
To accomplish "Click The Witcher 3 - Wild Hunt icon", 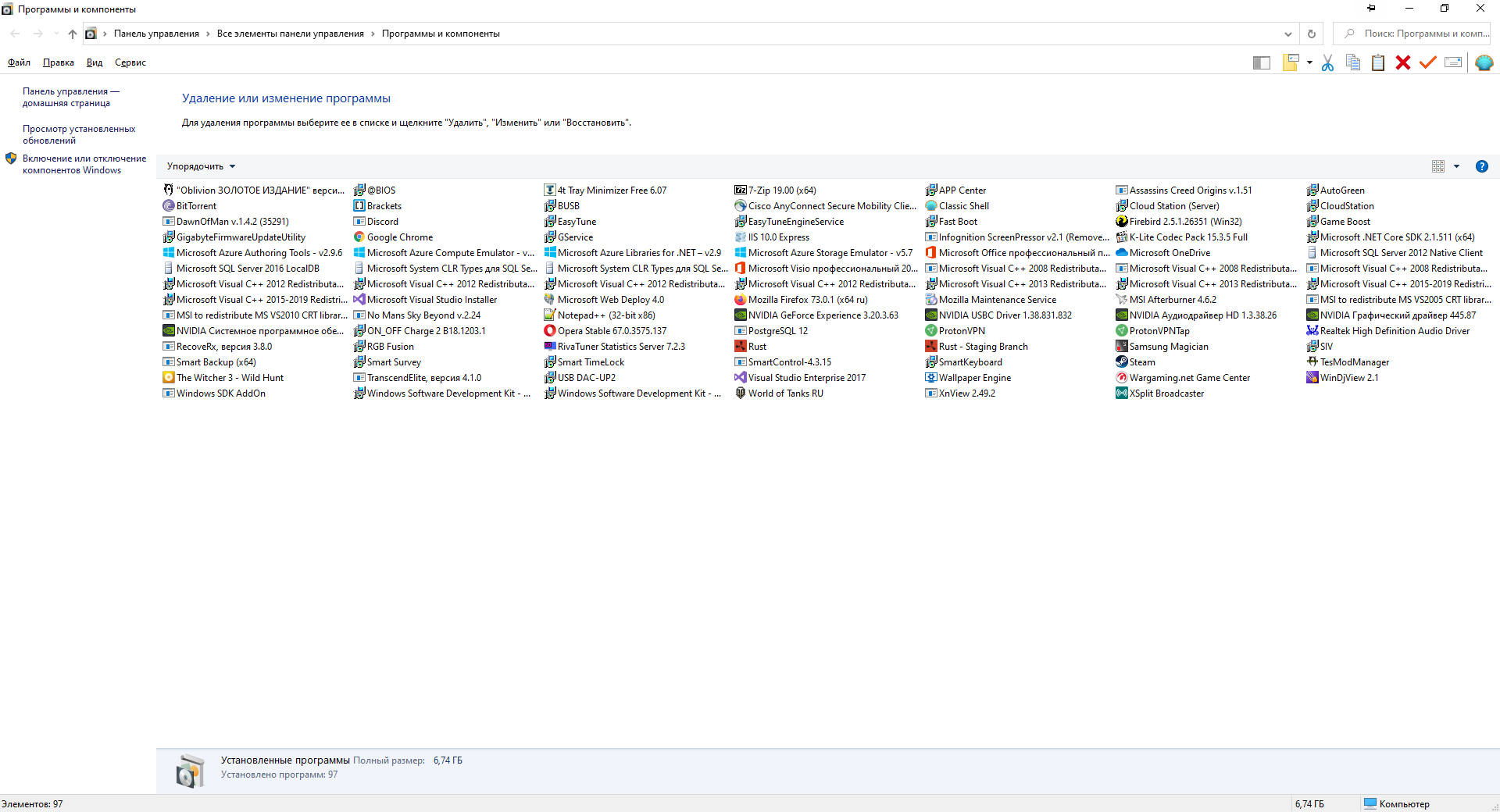I will pos(168,378).
